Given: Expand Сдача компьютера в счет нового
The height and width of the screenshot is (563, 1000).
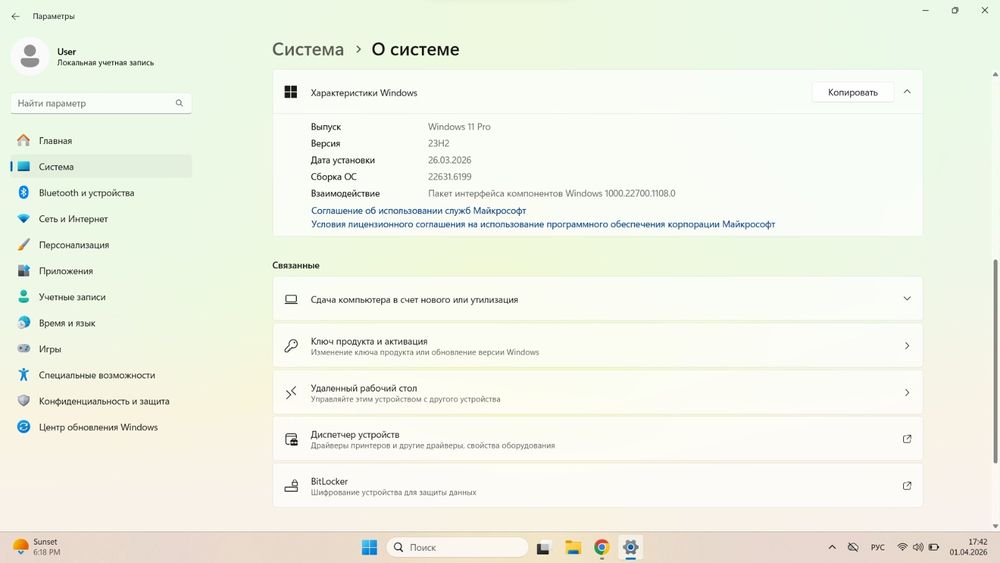Looking at the screenshot, I should point(598,299).
